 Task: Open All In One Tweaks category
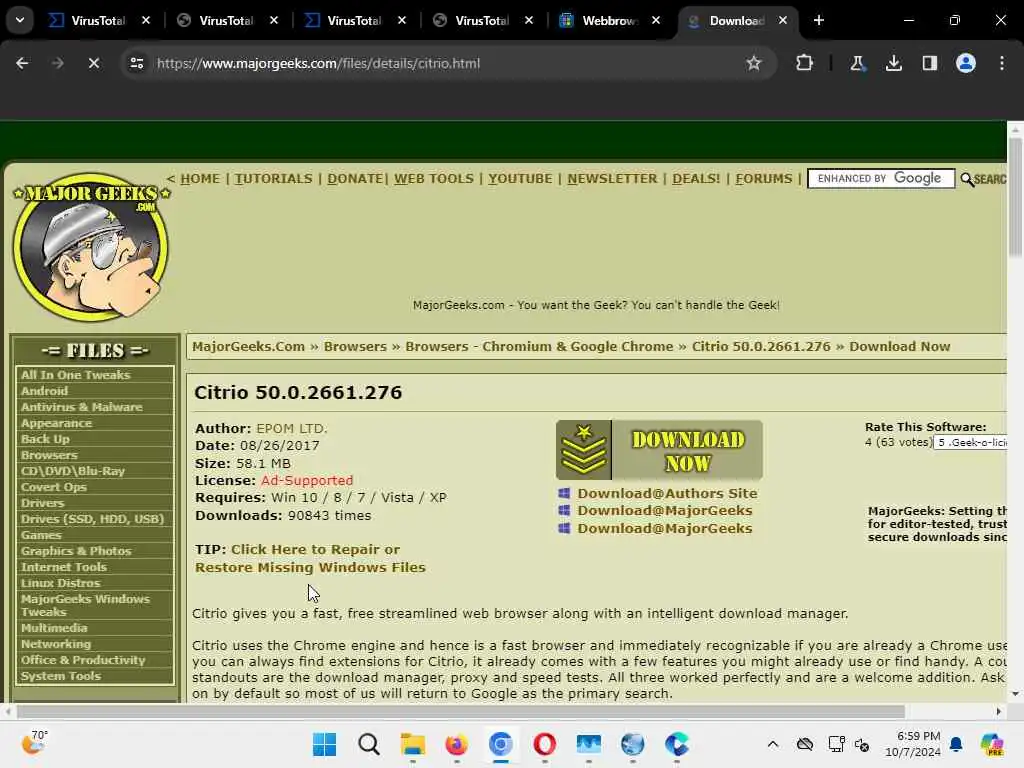75,375
